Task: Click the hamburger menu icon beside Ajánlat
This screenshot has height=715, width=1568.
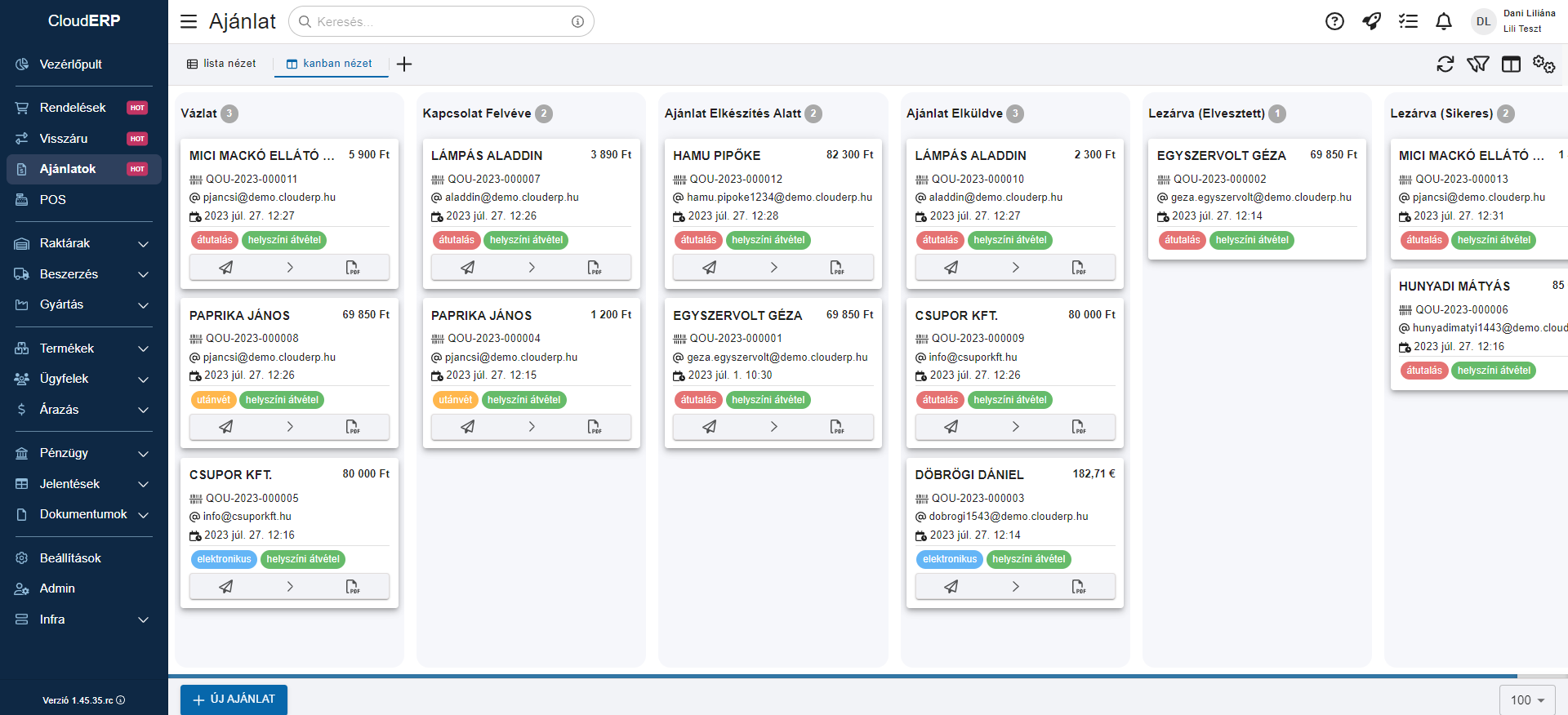Action: click(x=189, y=21)
